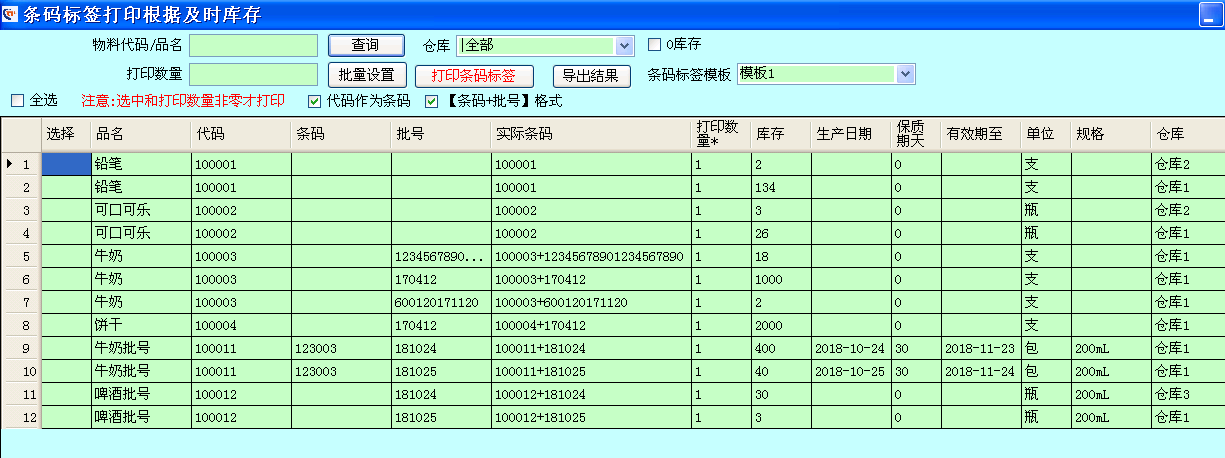
Task: Click the window restore button at top right
Action: coord(1211,13)
